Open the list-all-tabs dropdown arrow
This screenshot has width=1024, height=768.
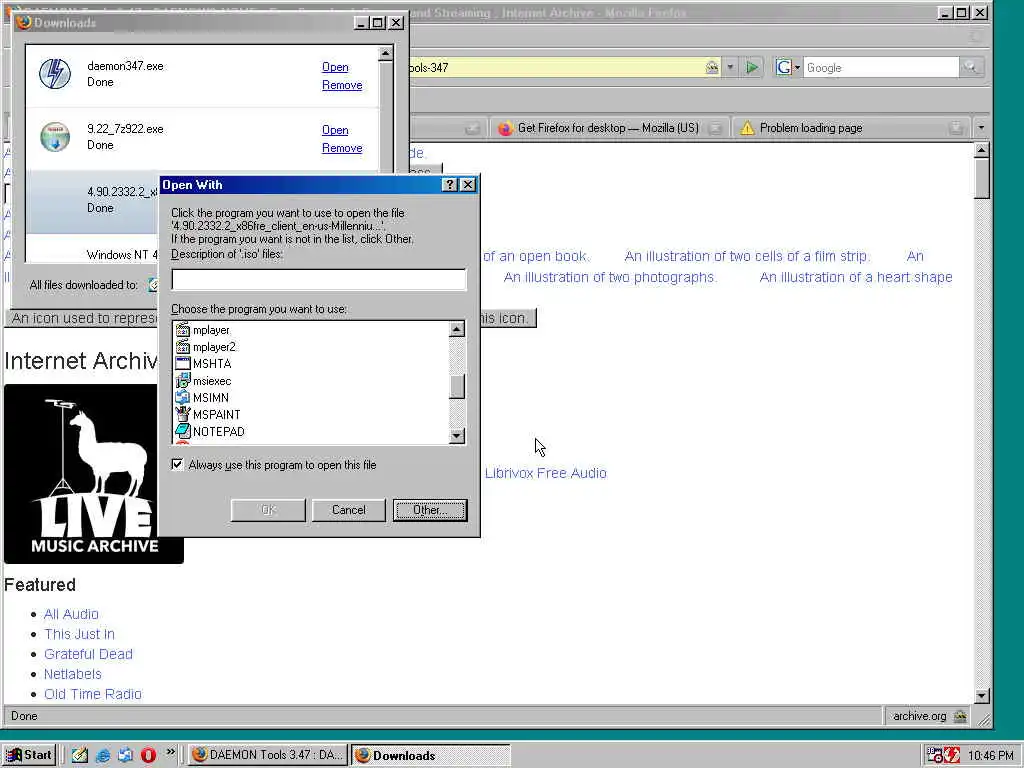[x=981, y=128]
